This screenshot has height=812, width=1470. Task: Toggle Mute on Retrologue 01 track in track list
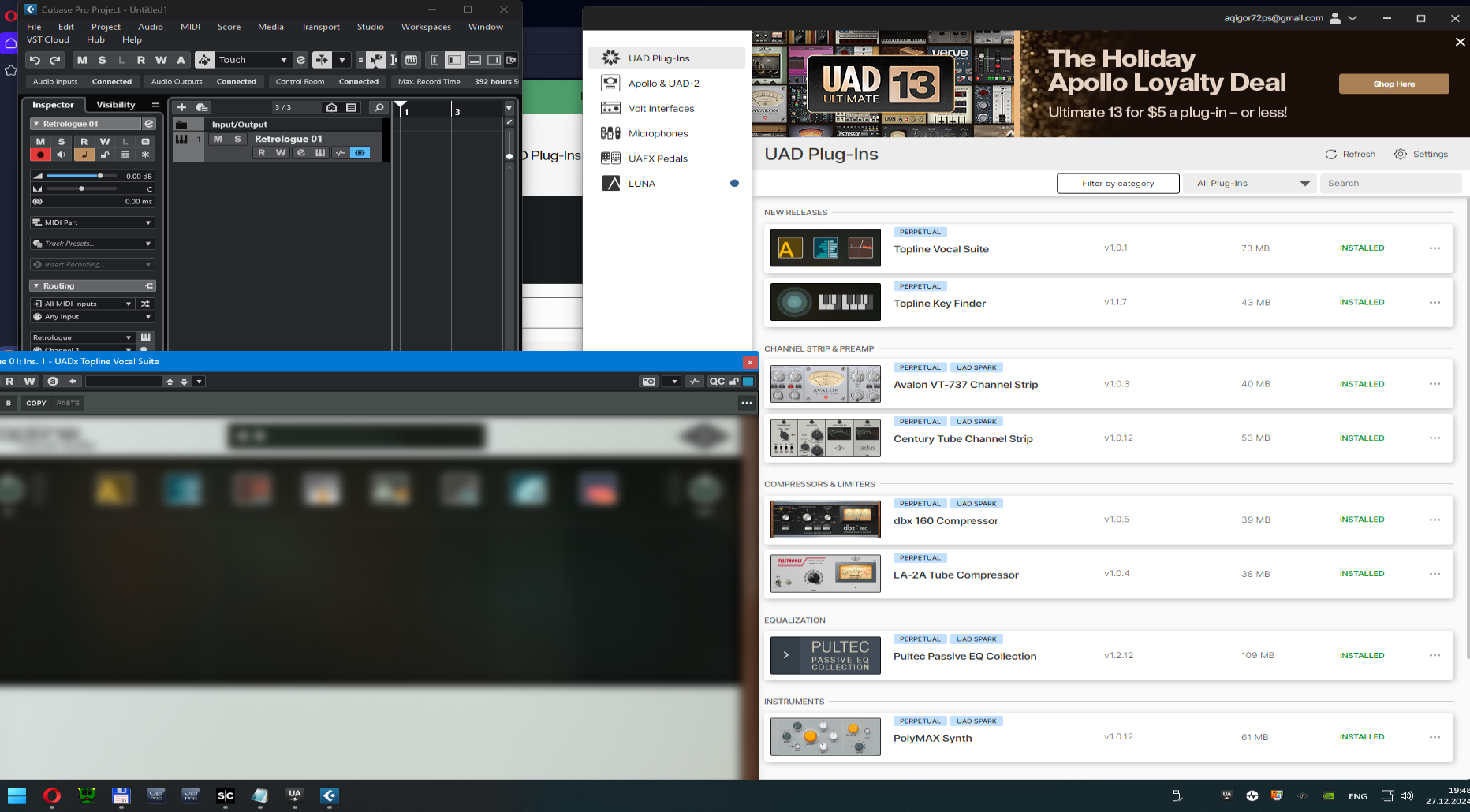point(218,139)
